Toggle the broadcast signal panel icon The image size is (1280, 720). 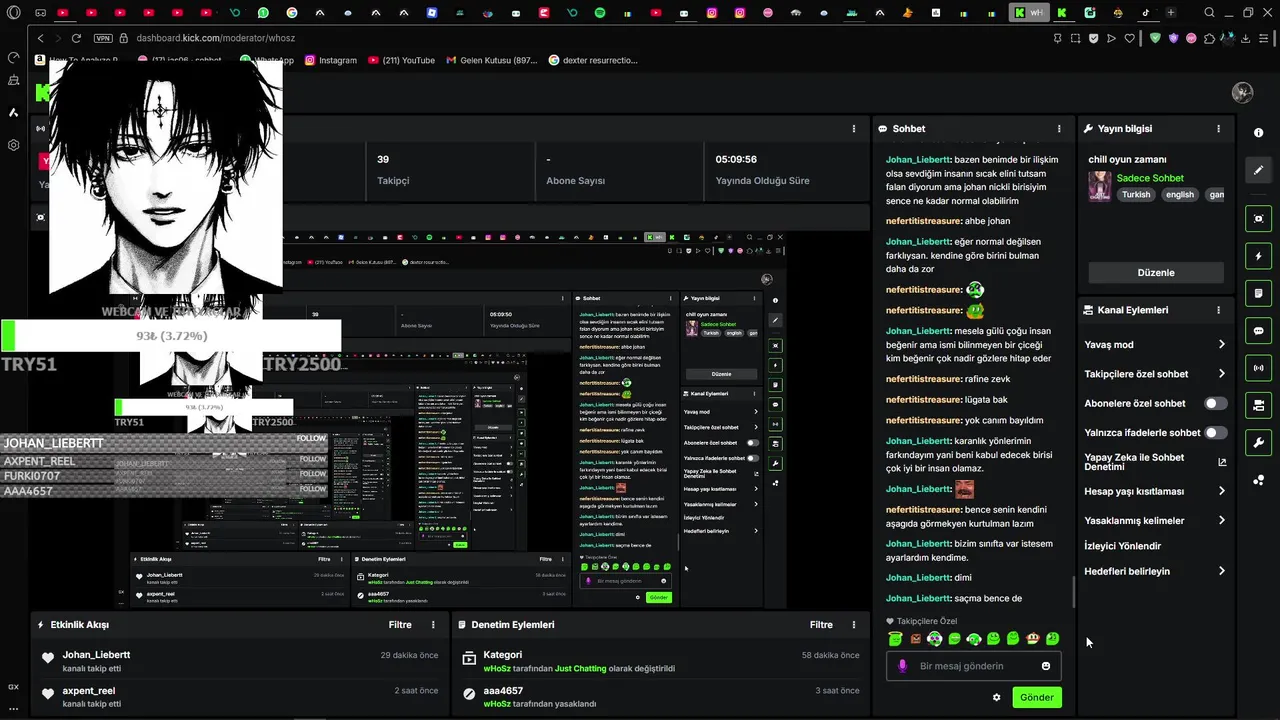click(1258, 368)
